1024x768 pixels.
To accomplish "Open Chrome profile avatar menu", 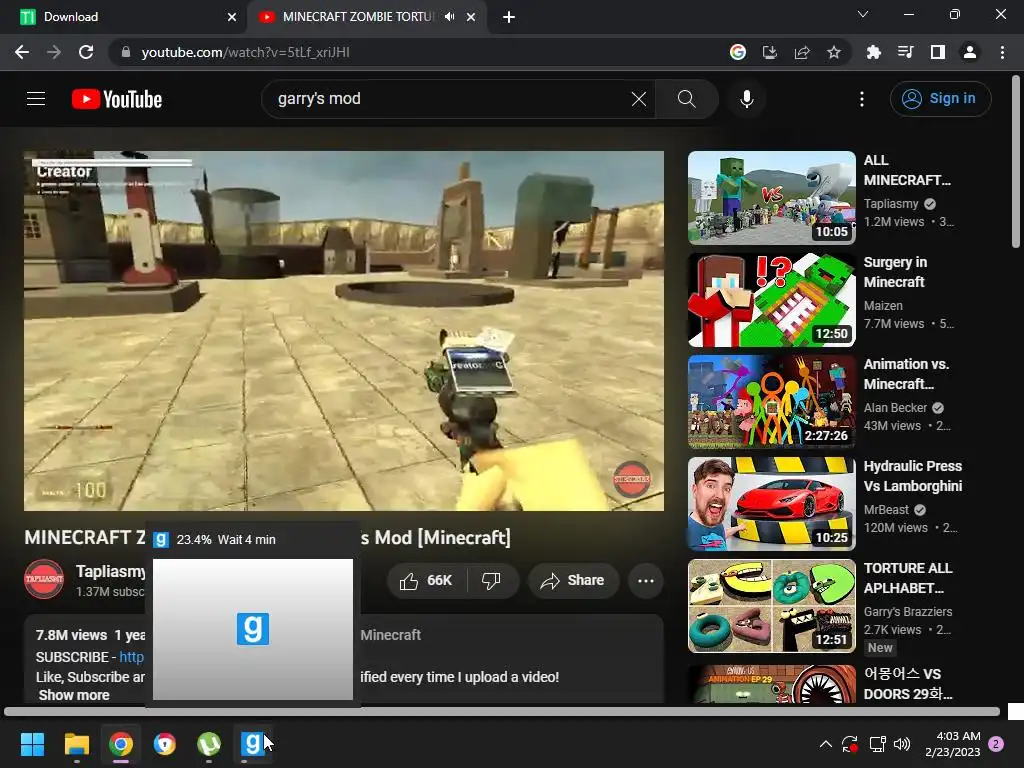I will coord(970,52).
